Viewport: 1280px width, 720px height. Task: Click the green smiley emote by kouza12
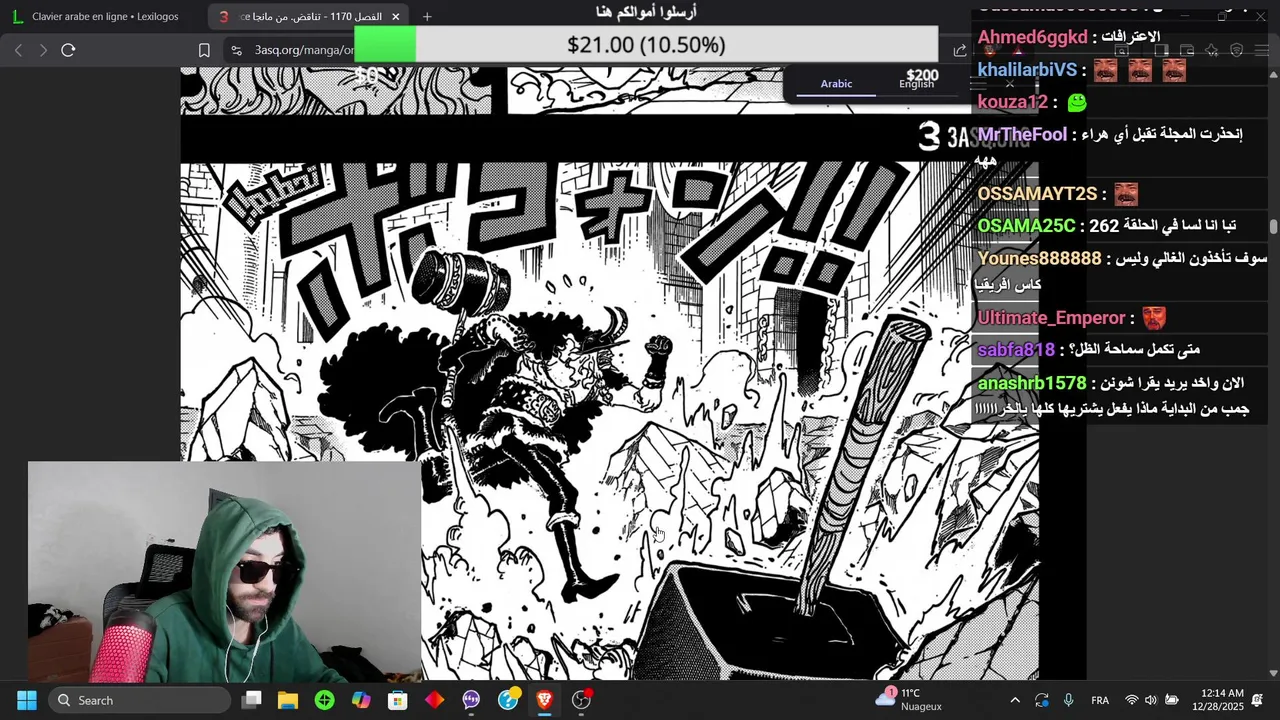point(1077,102)
